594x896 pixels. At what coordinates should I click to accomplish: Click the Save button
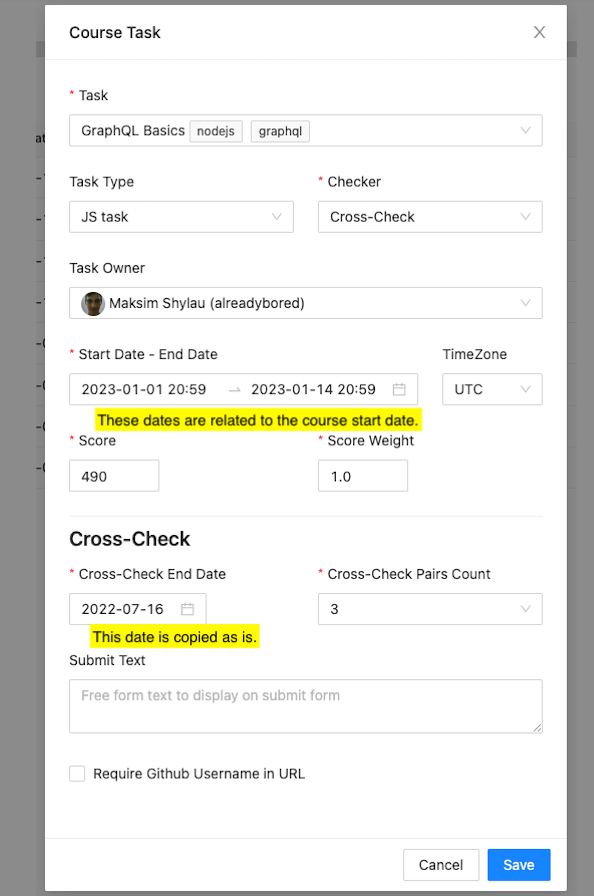[518, 864]
